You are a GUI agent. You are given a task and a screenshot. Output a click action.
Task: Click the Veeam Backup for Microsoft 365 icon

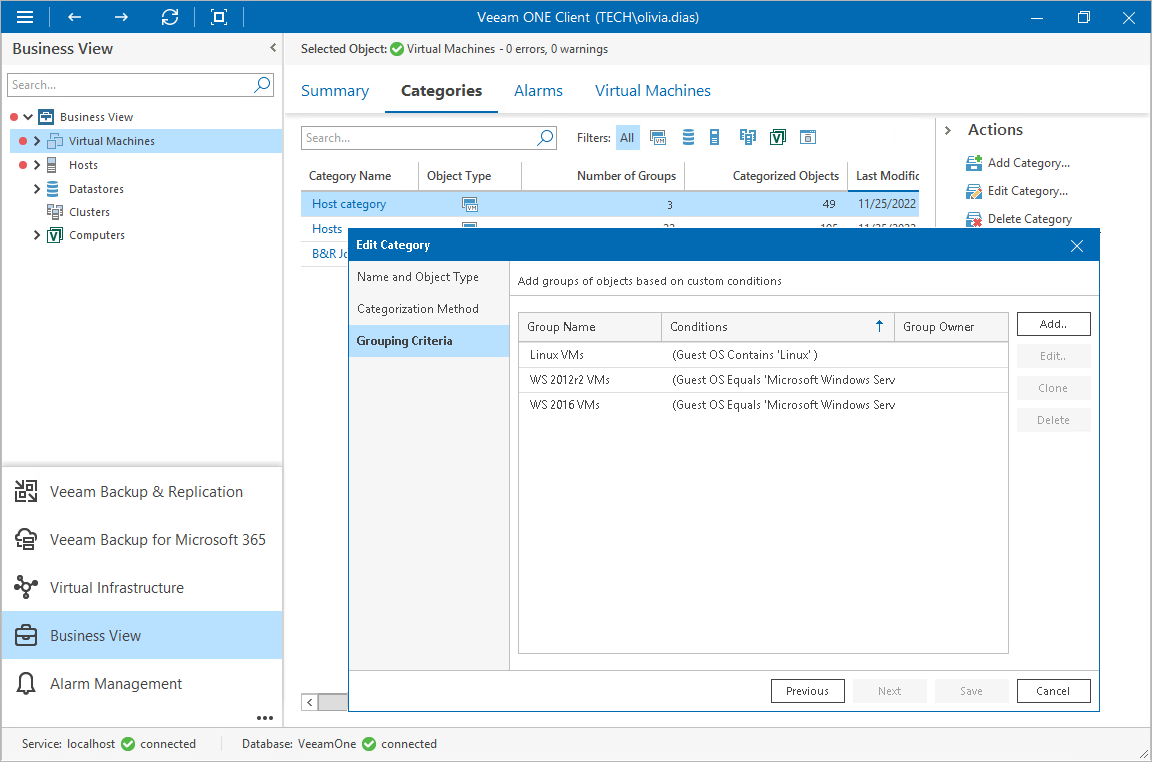pos(26,539)
